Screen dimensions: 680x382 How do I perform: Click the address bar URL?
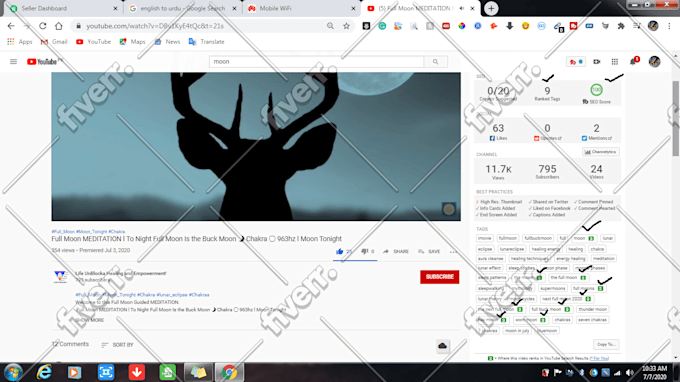click(155, 26)
